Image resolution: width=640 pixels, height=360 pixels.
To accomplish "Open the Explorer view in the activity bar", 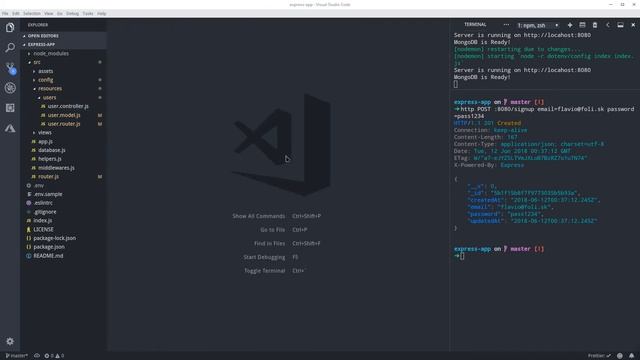I will [x=10, y=27].
